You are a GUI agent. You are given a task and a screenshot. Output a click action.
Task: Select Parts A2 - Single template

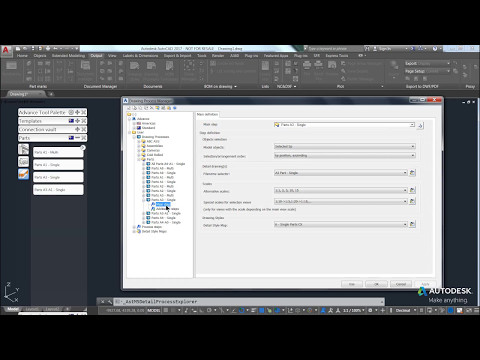58,177
